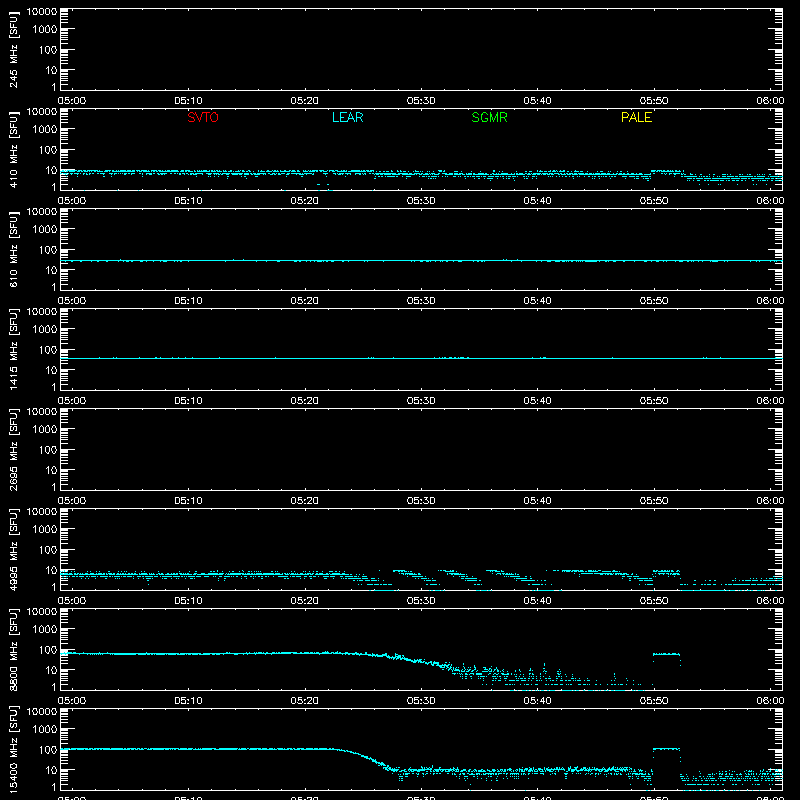Image resolution: width=800 pixels, height=800 pixels.
Task: Select 05:30 label under the 1415 MHz panel
Action: pyautogui.click(x=421, y=401)
